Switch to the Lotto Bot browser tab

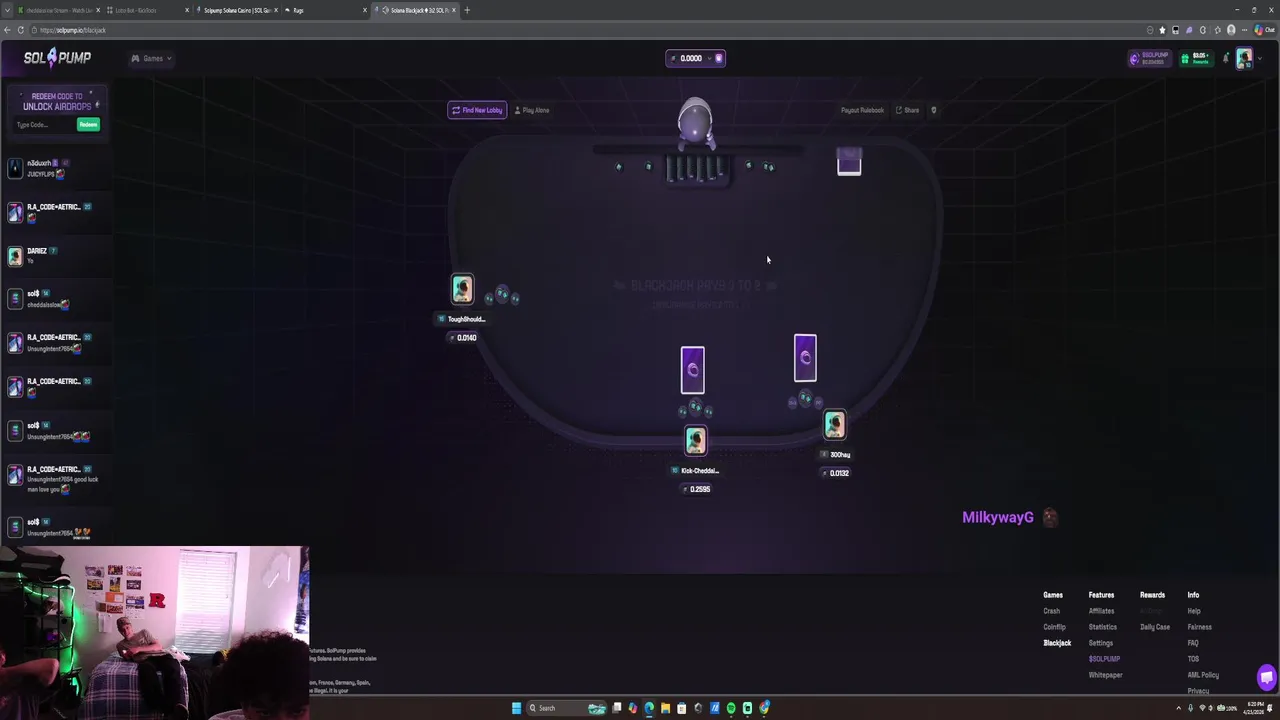click(146, 10)
